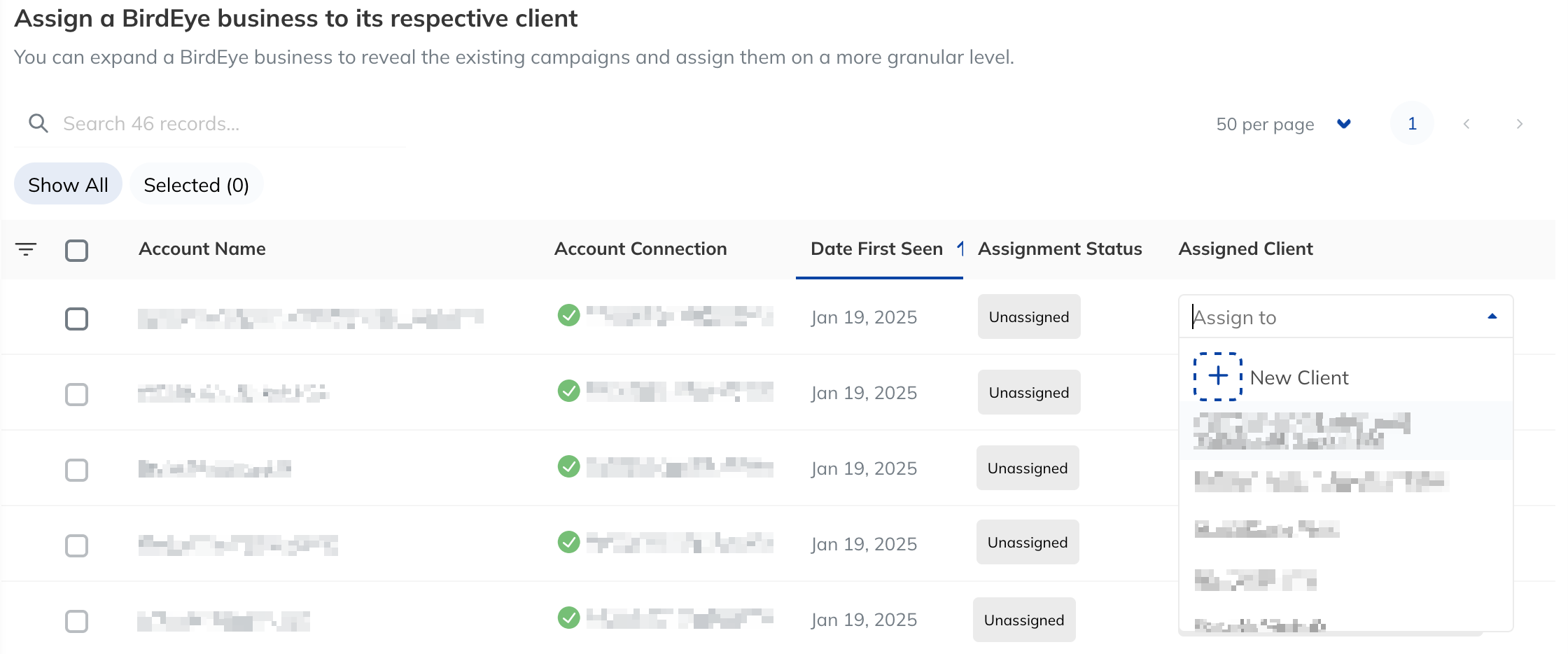The image size is (1568, 654).
Task: Click the second row's Unassigned badge
Action: tap(1029, 392)
